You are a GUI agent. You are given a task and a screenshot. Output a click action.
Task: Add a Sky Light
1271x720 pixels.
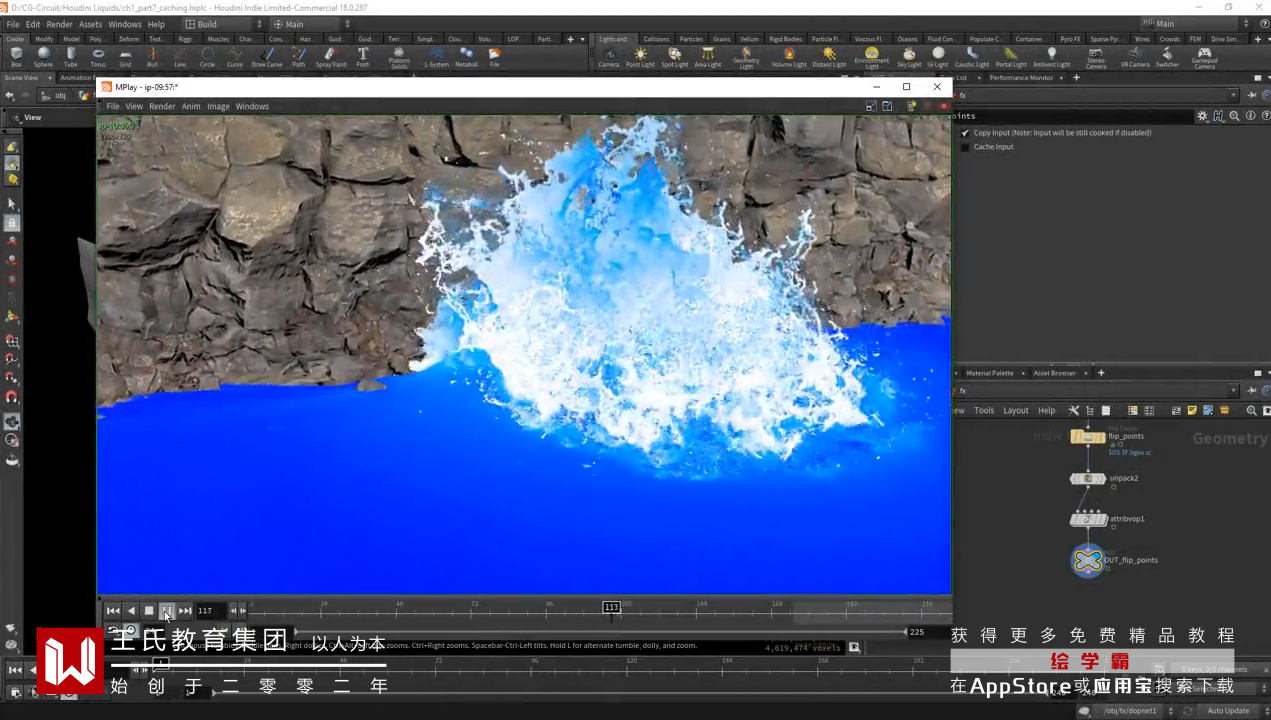tap(909, 57)
